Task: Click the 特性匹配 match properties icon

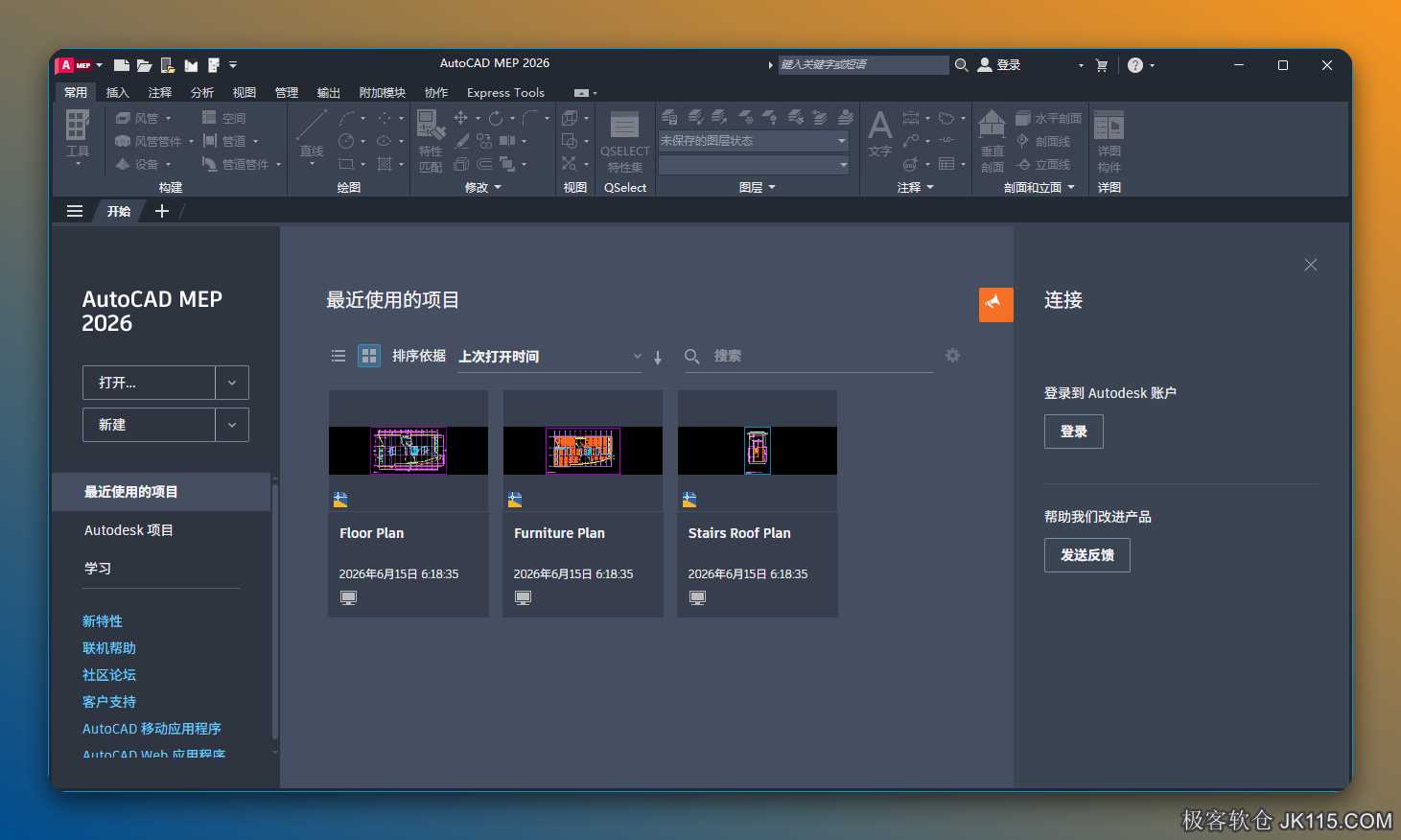Action: [431, 140]
